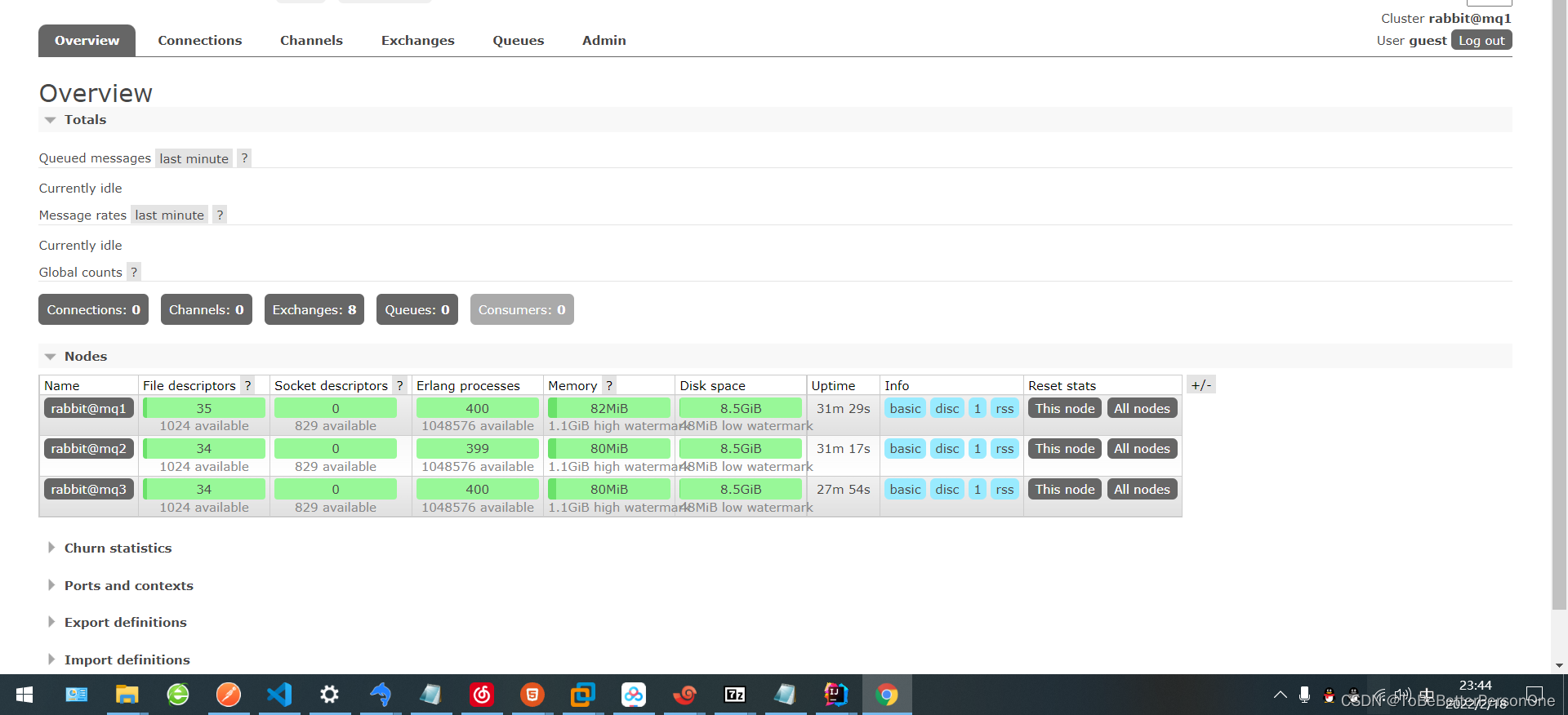The height and width of the screenshot is (715, 1568).
Task: Open help for Global counts
Action: point(134,272)
